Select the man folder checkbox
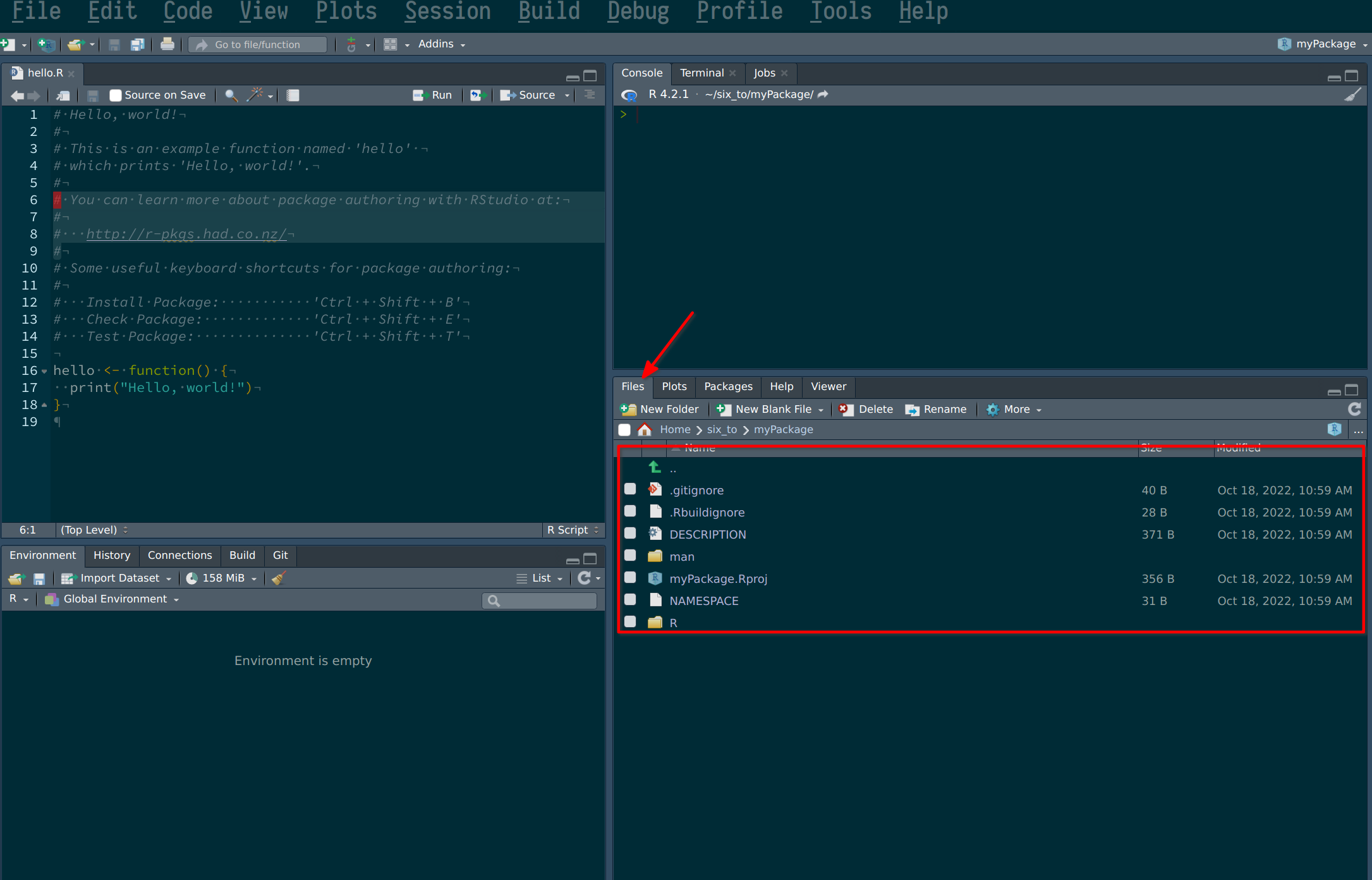Image resolution: width=1372 pixels, height=880 pixels. 630,555
